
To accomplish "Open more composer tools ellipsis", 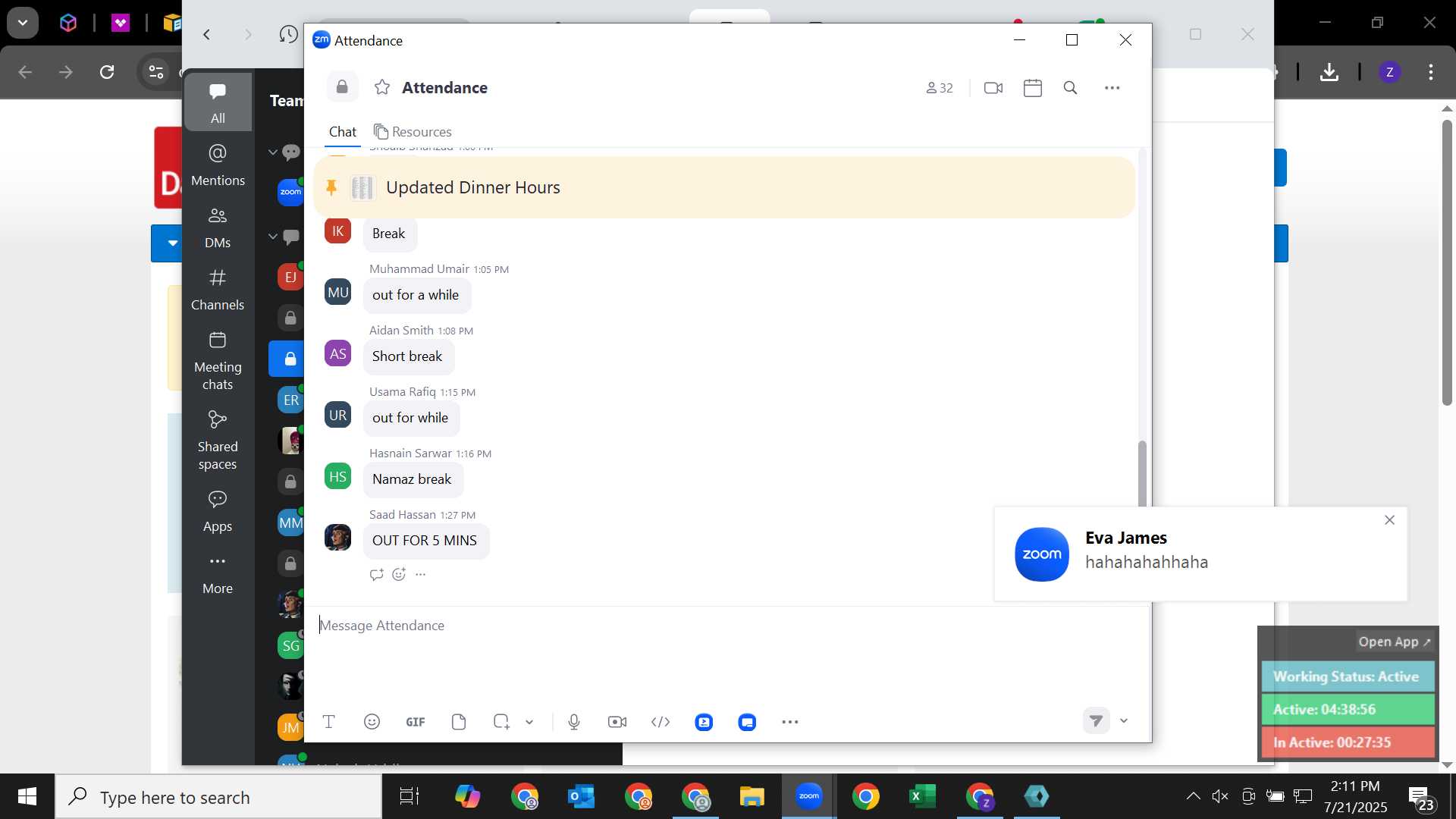I will coord(790,722).
